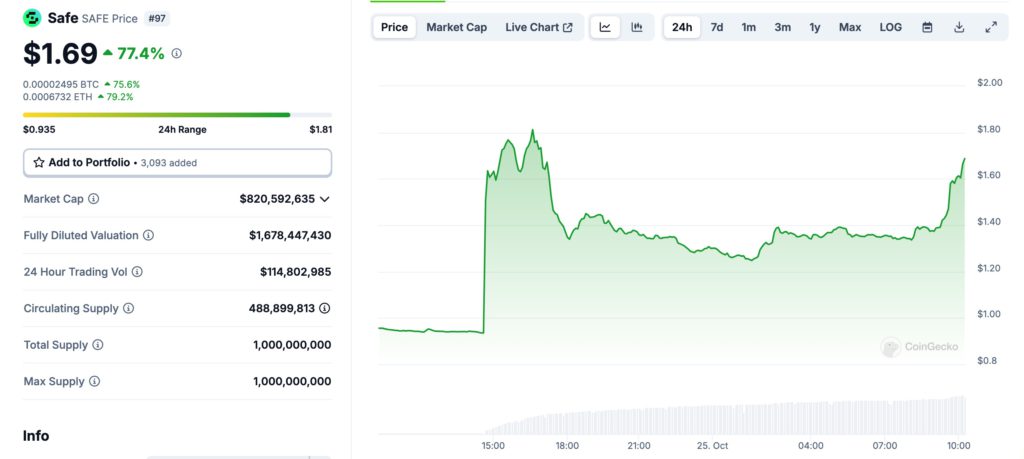The width and height of the screenshot is (1024, 459).
Task: Click info icon beside Circulating Supply value
Action: 324,308
